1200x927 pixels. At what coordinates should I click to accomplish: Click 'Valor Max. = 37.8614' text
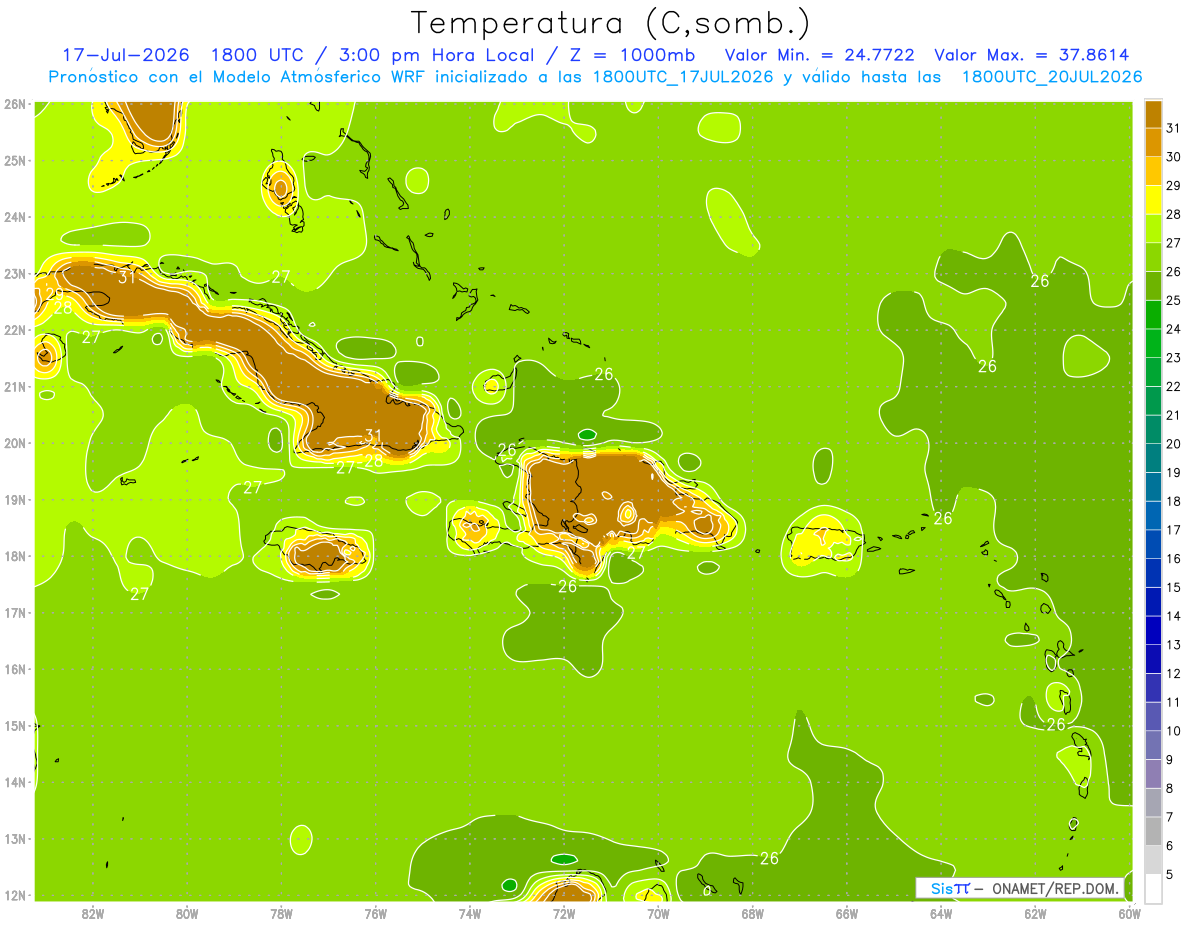1032,55
